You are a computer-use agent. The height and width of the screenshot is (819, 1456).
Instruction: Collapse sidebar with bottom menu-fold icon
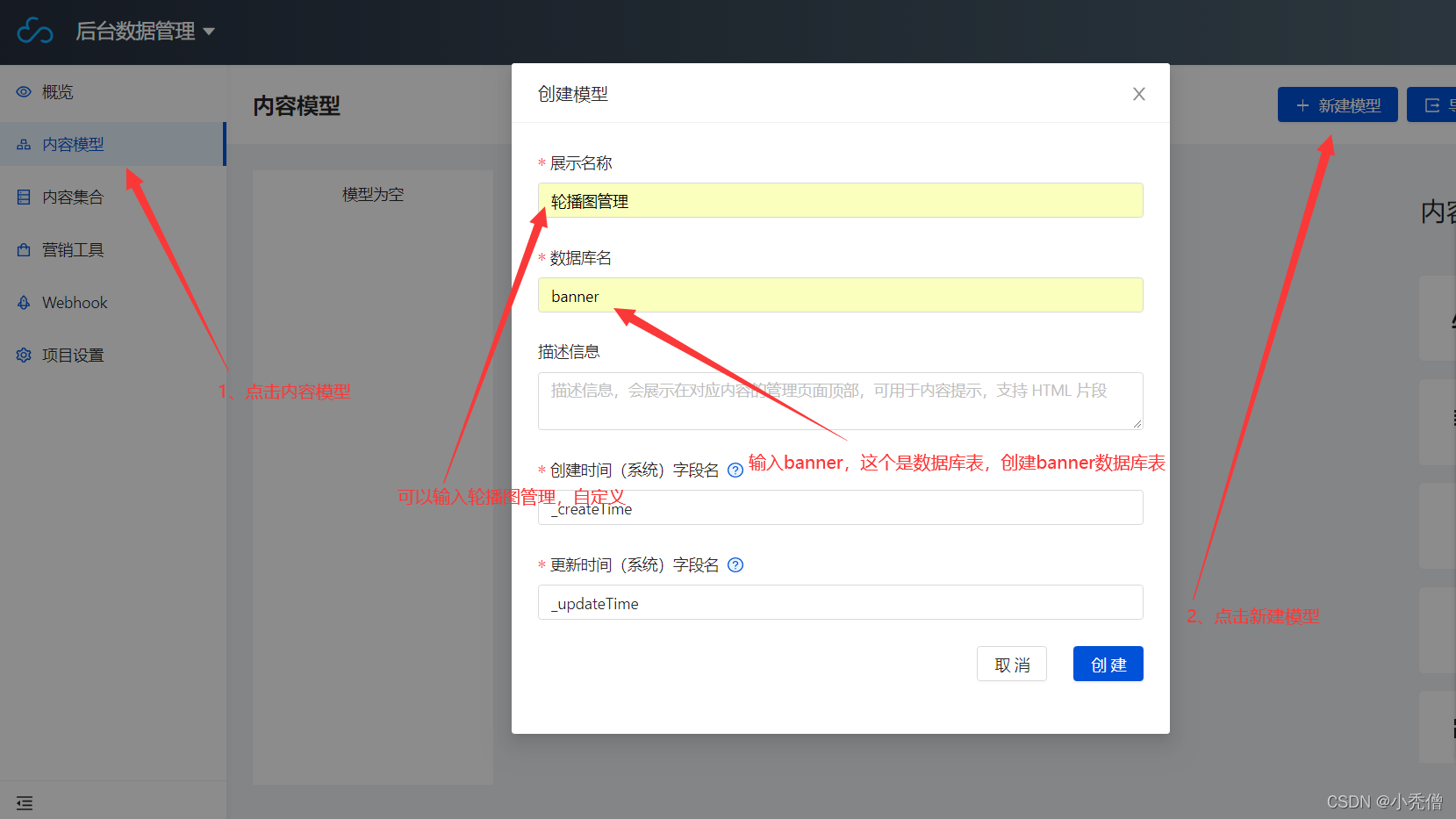coord(25,802)
